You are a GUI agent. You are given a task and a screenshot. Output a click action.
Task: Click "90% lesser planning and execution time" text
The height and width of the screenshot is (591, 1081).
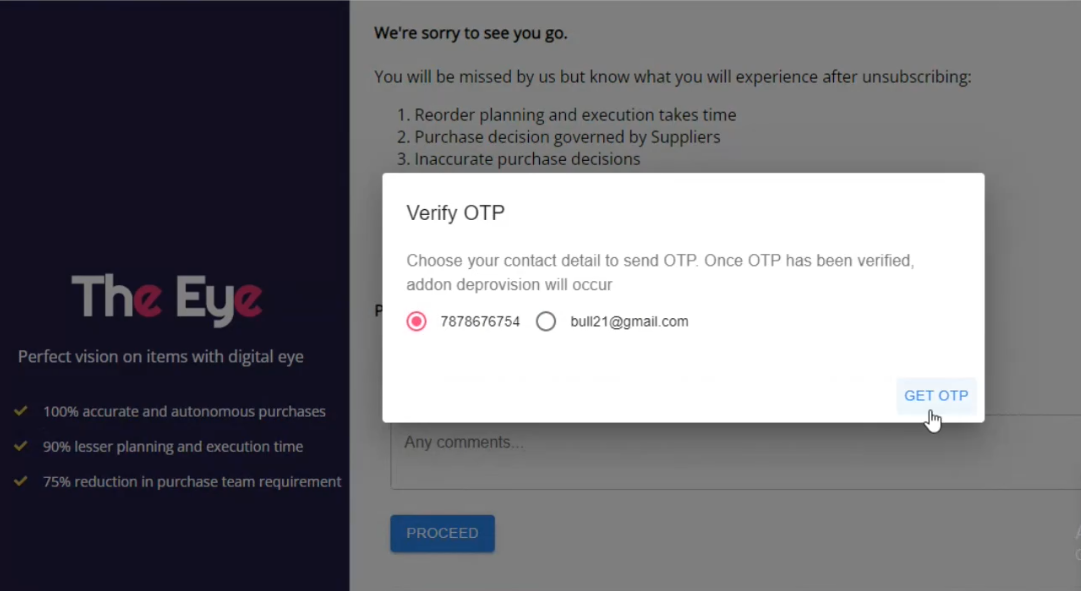coord(173,446)
